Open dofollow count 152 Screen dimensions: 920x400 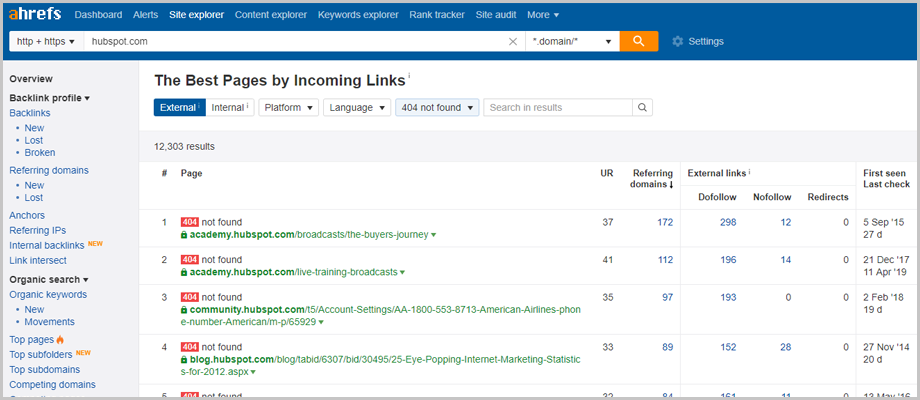pyautogui.click(x=728, y=347)
